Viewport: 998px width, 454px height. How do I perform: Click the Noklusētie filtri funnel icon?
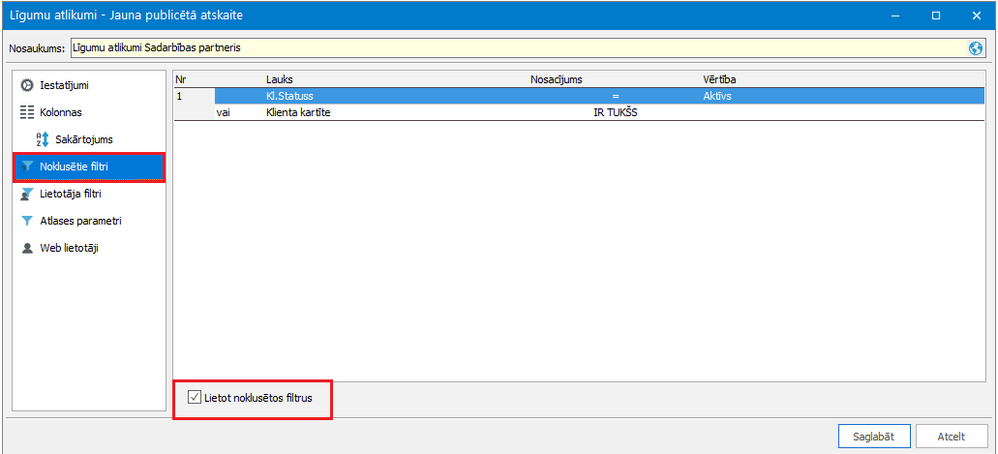pyautogui.click(x=27, y=167)
